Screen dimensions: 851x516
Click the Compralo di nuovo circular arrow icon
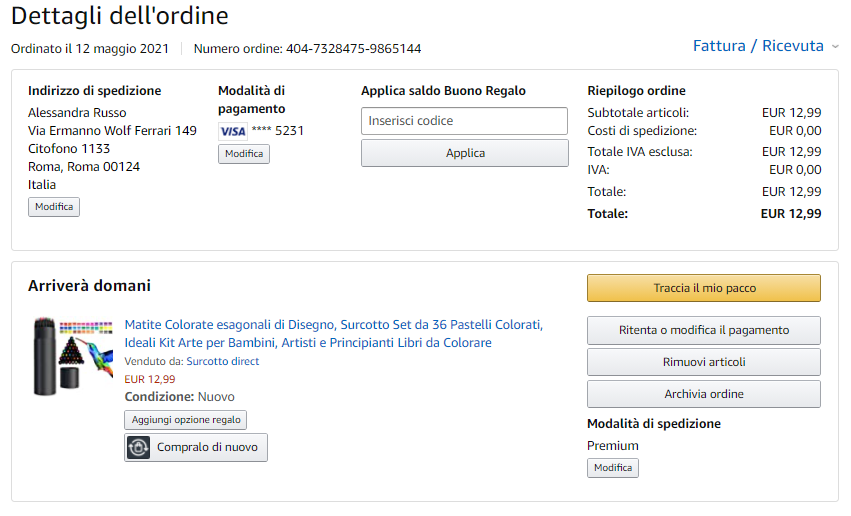[140, 447]
